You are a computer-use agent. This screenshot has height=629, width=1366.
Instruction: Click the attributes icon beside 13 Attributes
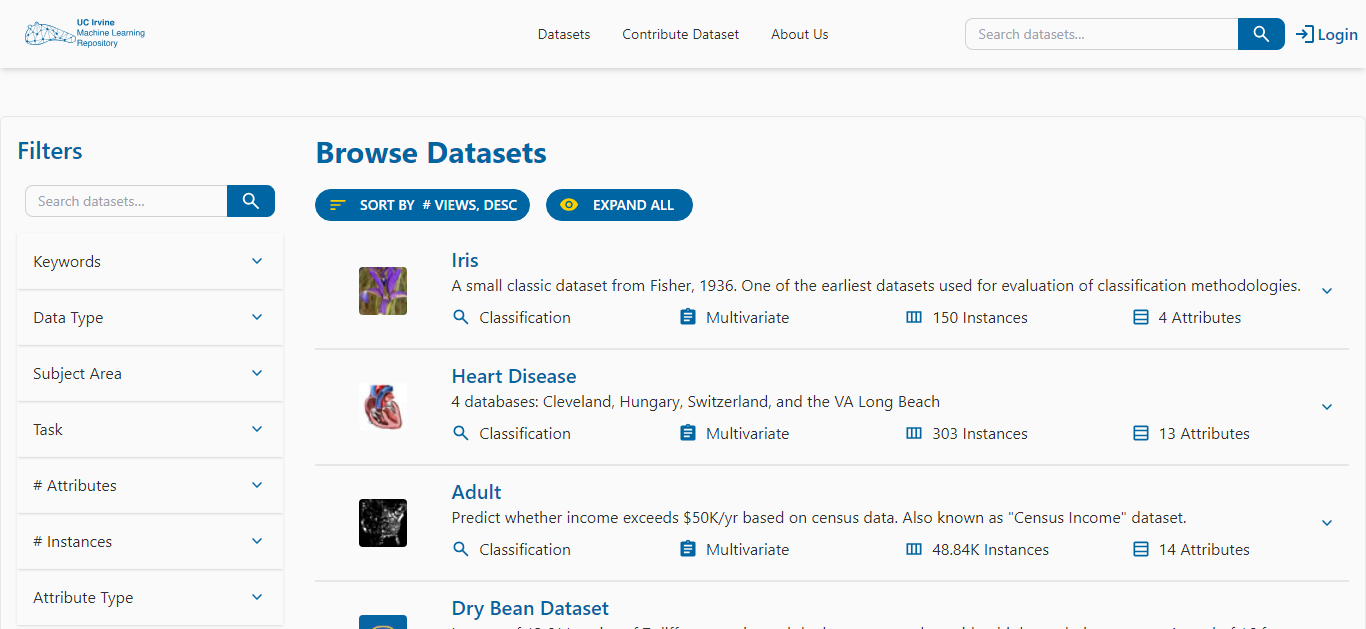[x=1140, y=433]
